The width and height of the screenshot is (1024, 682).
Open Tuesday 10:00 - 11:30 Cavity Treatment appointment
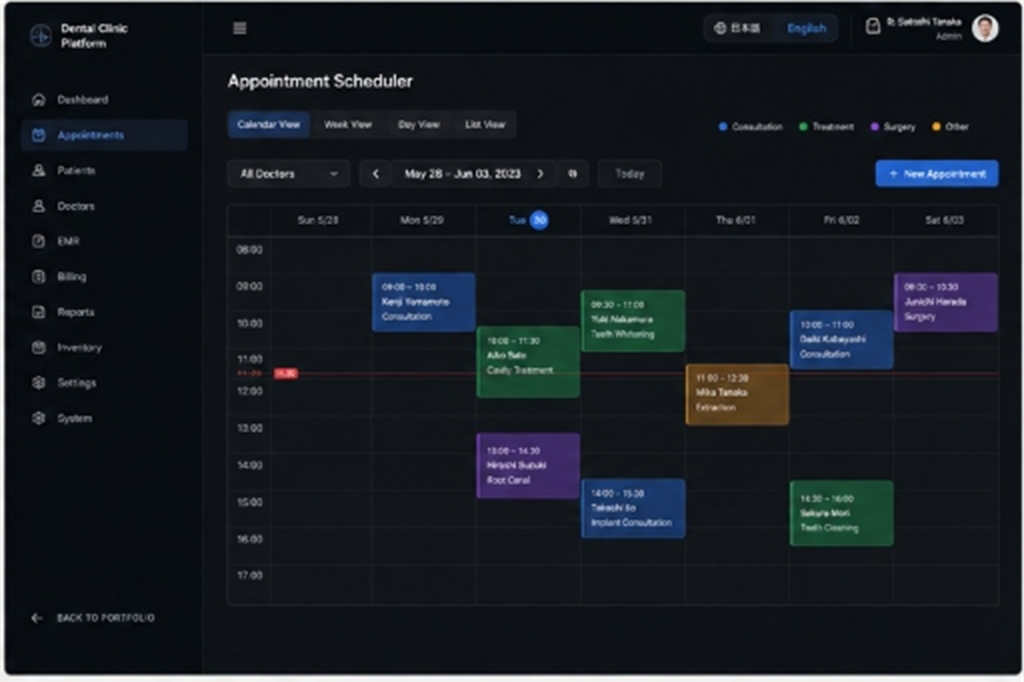(x=528, y=362)
